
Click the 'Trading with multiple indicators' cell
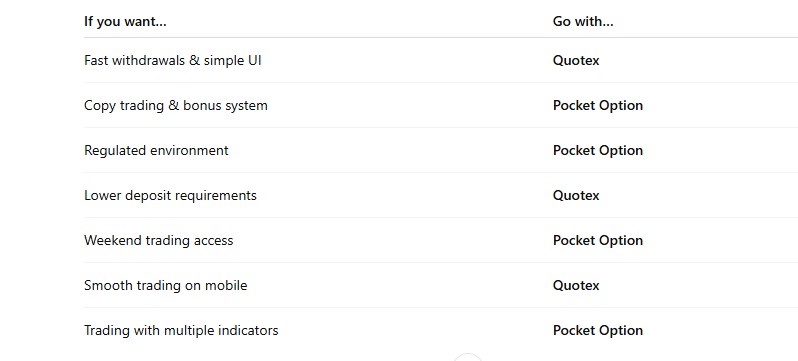(181, 330)
